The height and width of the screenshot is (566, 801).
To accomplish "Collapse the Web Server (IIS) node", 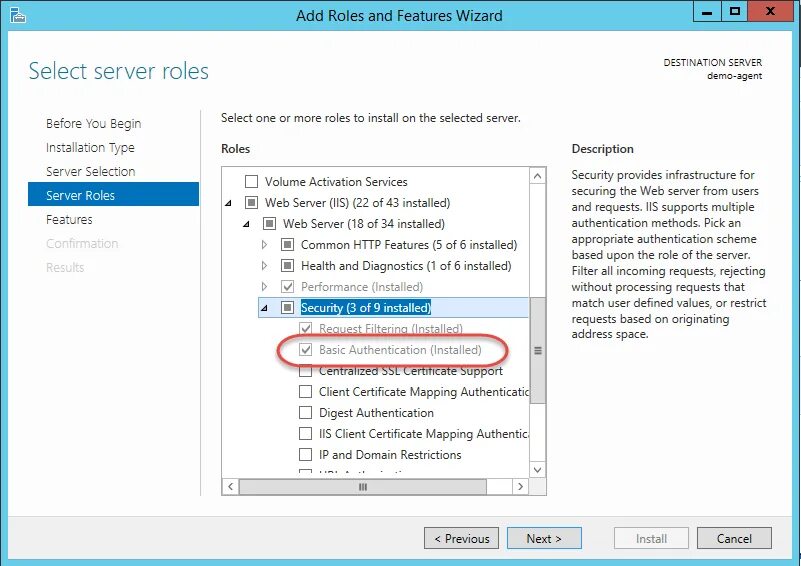I will [x=229, y=203].
